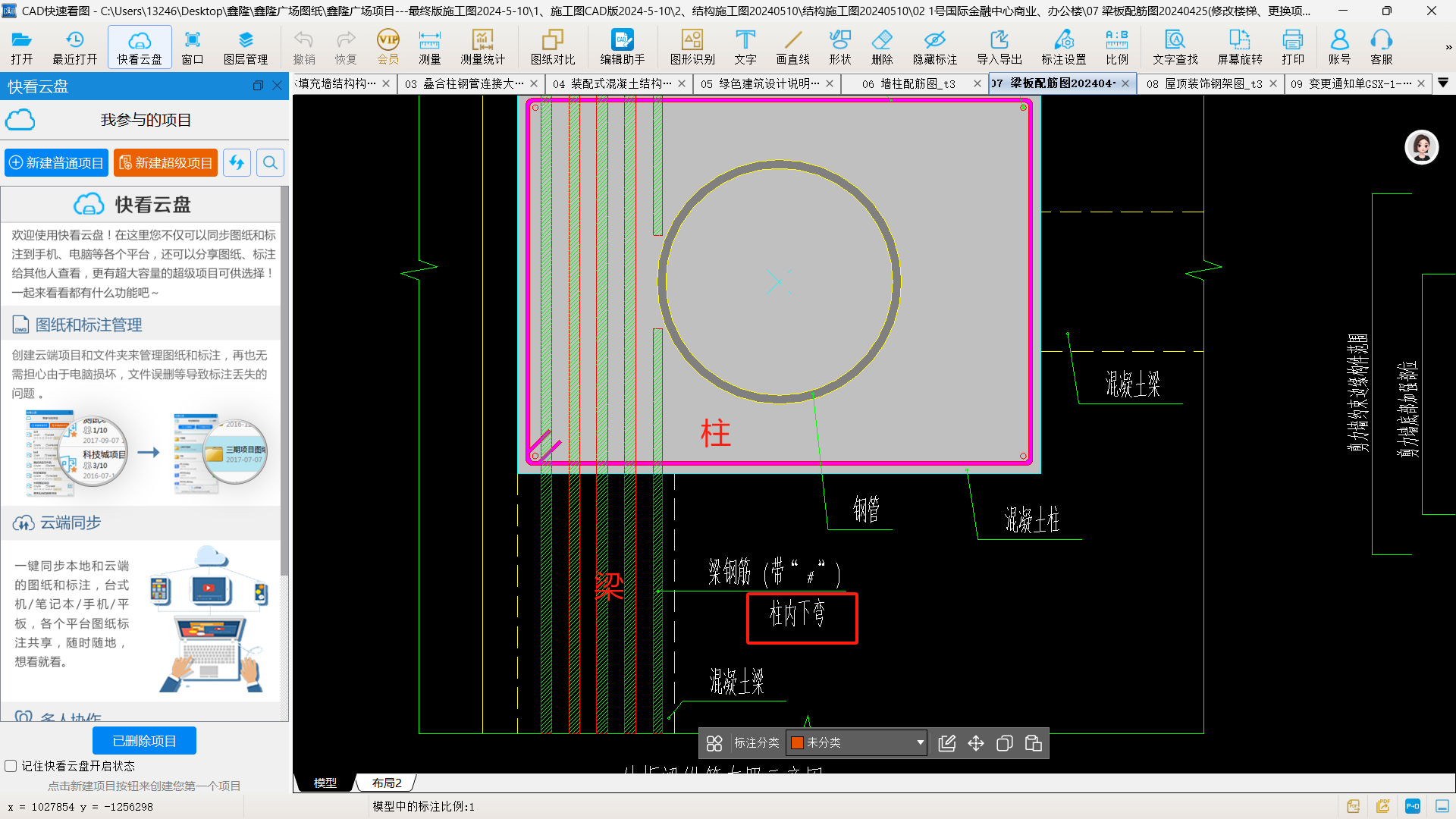Image resolution: width=1456 pixels, height=819 pixels.
Task: Close the 快看云盘 panel
Action: click(278, 86)
